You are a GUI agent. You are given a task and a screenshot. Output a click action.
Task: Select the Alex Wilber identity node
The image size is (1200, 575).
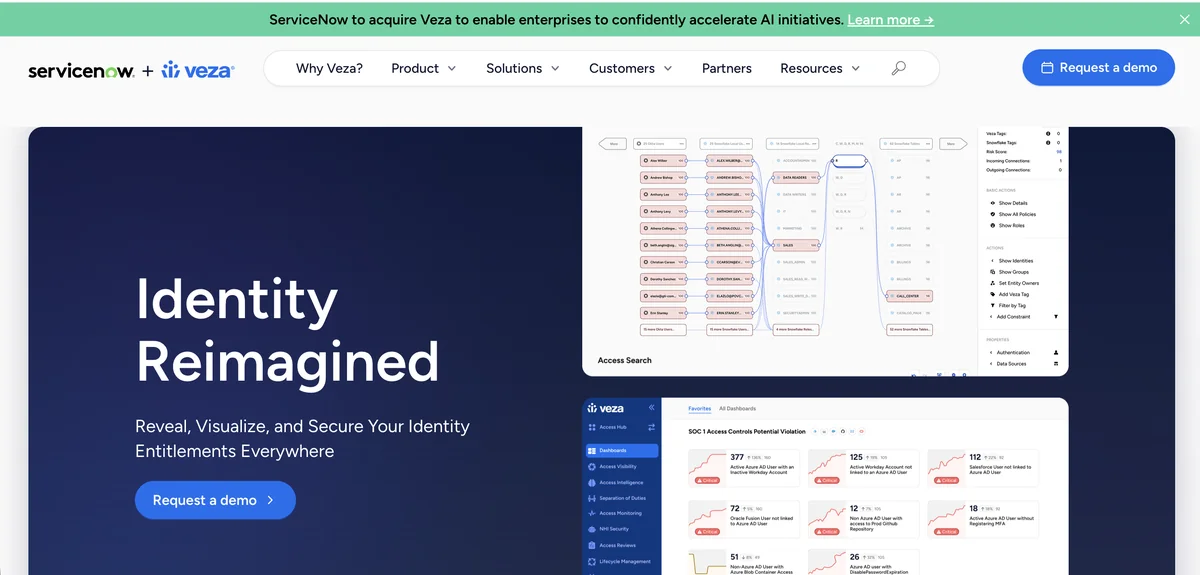click(663, 160)
